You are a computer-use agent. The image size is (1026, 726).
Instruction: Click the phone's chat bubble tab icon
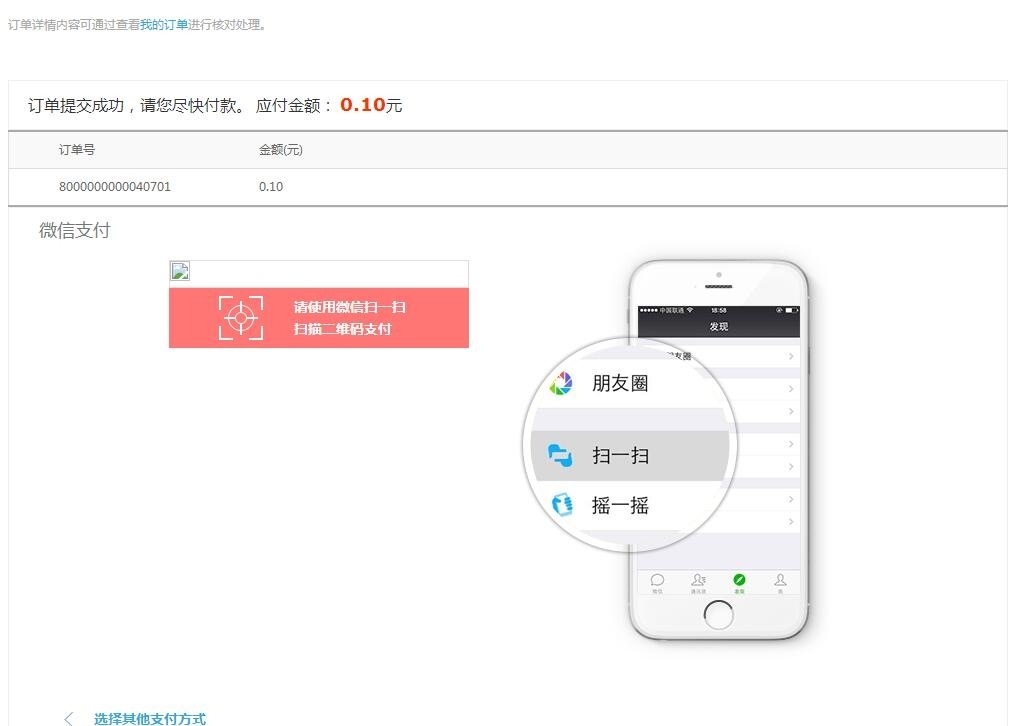coord(658,580)
